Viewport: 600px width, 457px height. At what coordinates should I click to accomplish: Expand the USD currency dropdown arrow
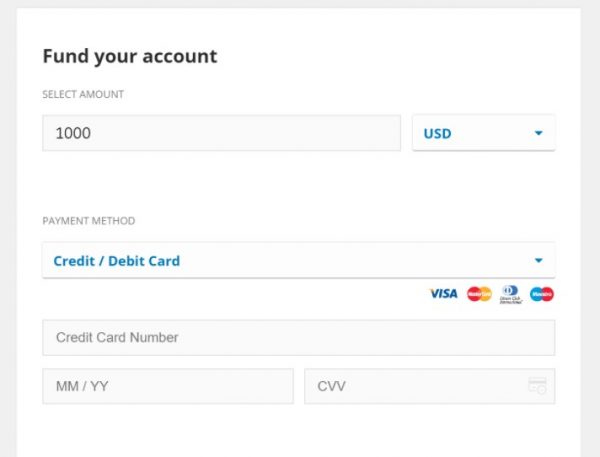tap(538, 133)
